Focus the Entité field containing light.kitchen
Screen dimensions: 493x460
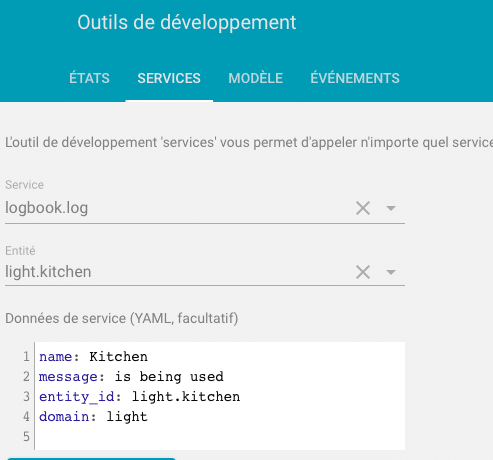pos(177,272)
